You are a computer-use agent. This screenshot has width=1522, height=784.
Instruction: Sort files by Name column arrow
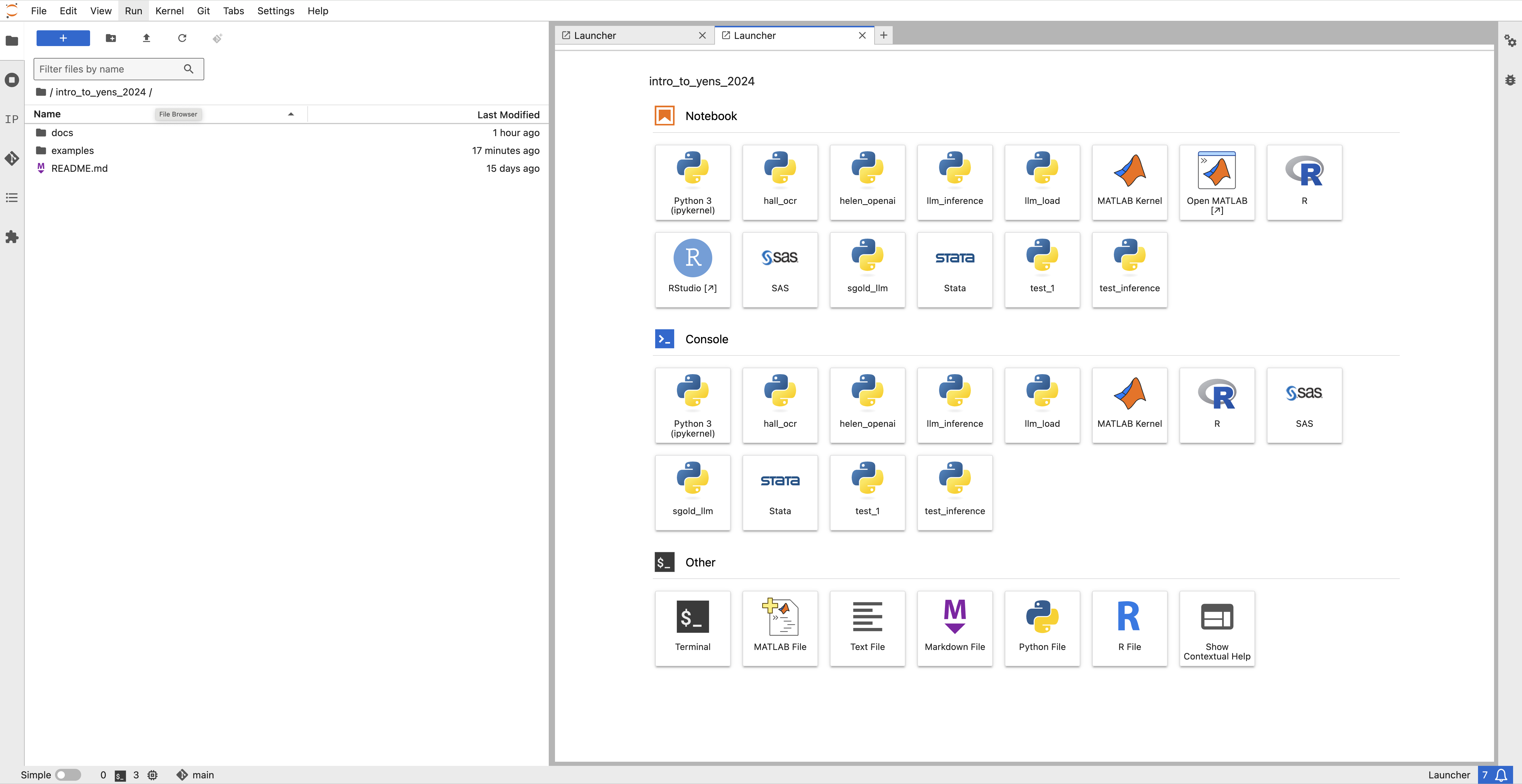[x=291, y=114]
